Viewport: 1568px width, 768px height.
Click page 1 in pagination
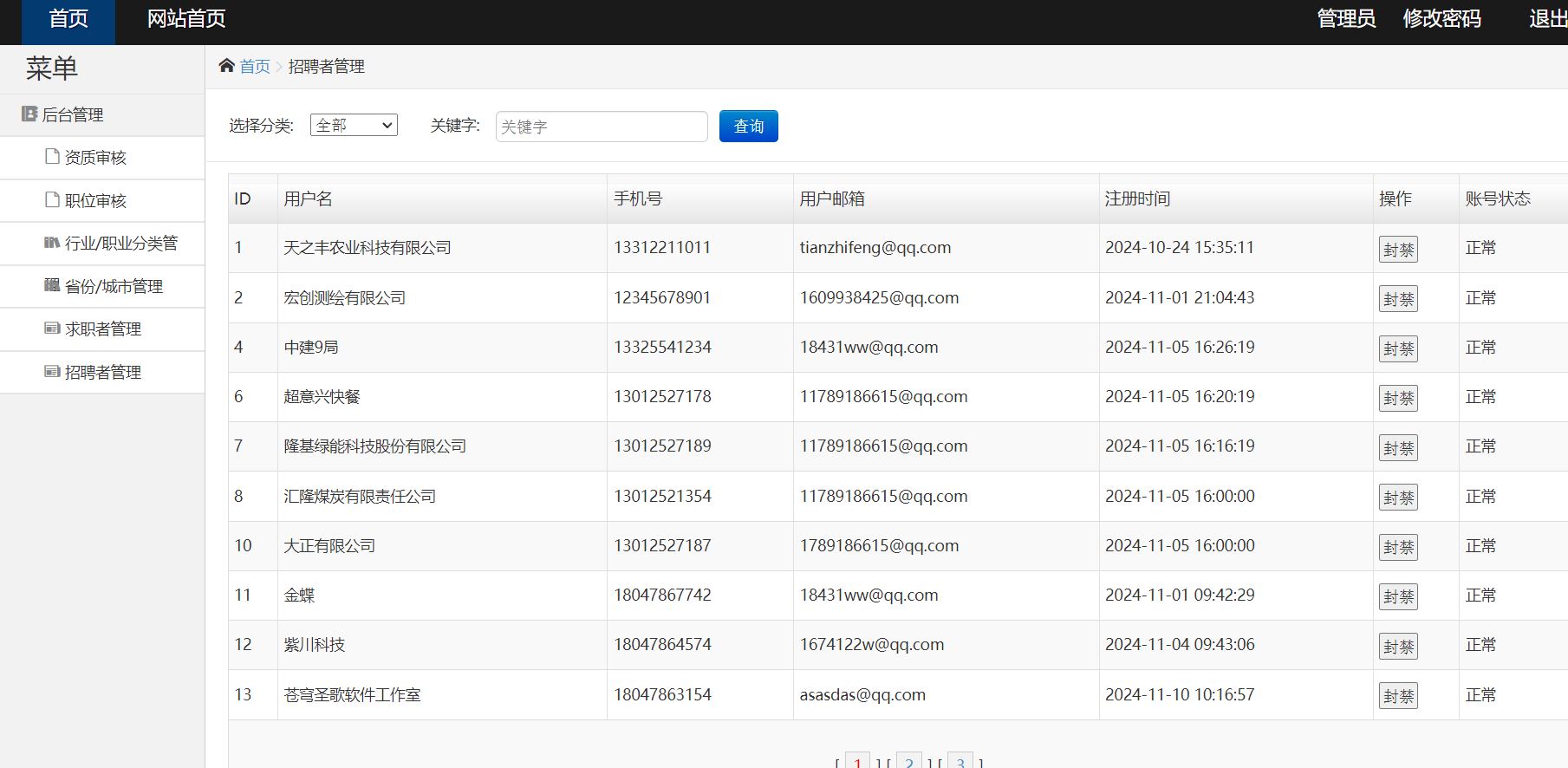tap(857, 762)
